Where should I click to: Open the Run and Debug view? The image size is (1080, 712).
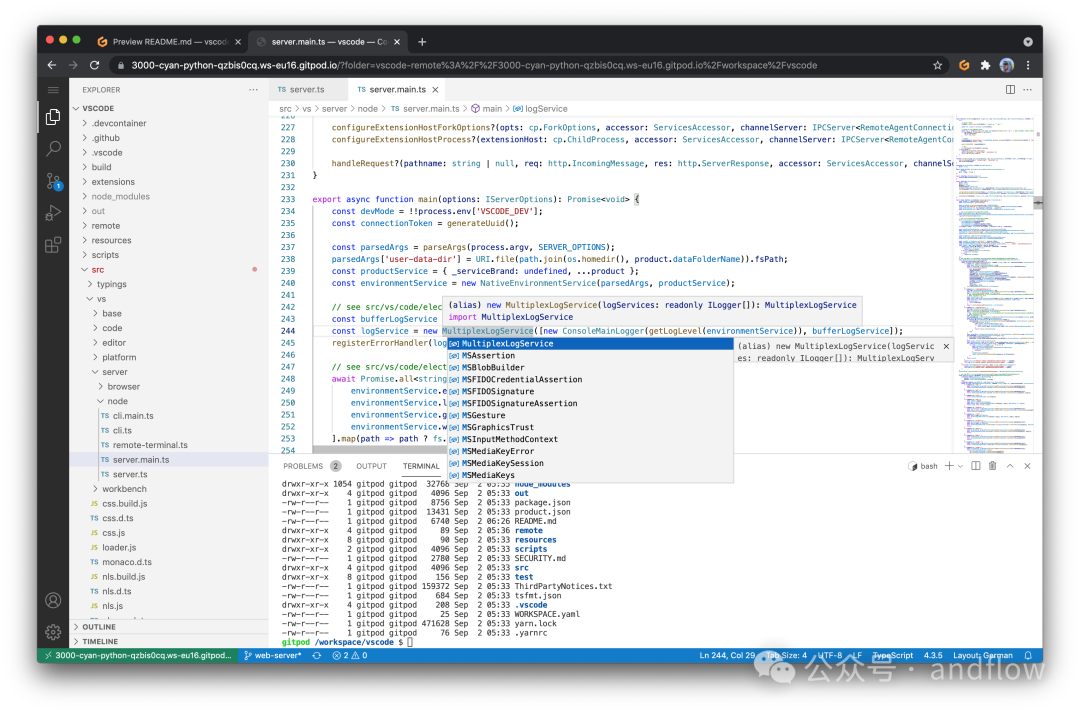[53, 213]
